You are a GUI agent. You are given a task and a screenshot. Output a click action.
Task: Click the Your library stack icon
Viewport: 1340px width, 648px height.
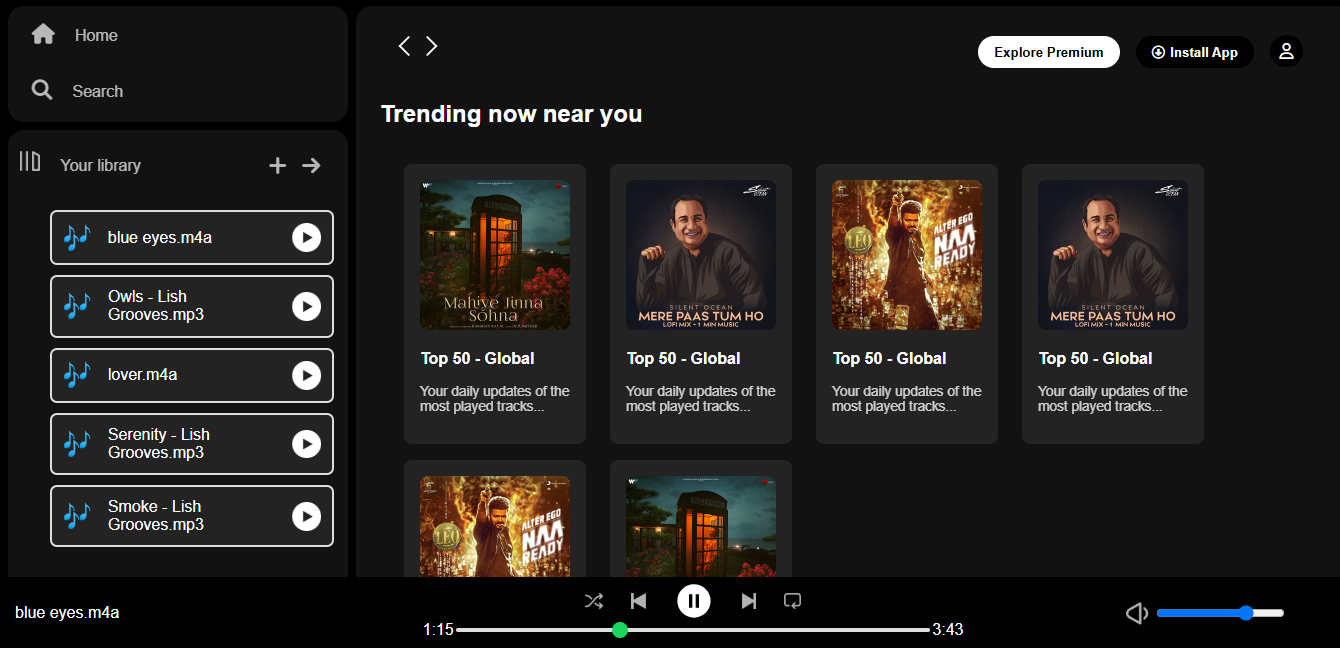(x=30, y=161)
